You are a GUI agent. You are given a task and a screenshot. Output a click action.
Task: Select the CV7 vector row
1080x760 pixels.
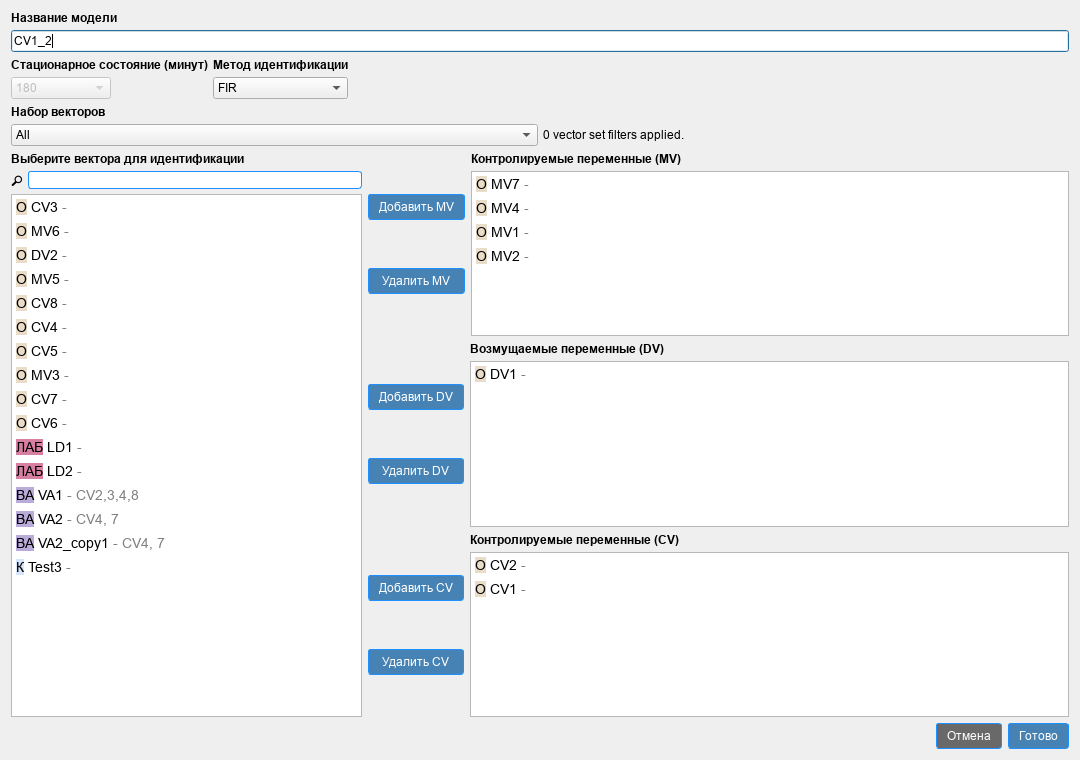[x=187, y=399]
